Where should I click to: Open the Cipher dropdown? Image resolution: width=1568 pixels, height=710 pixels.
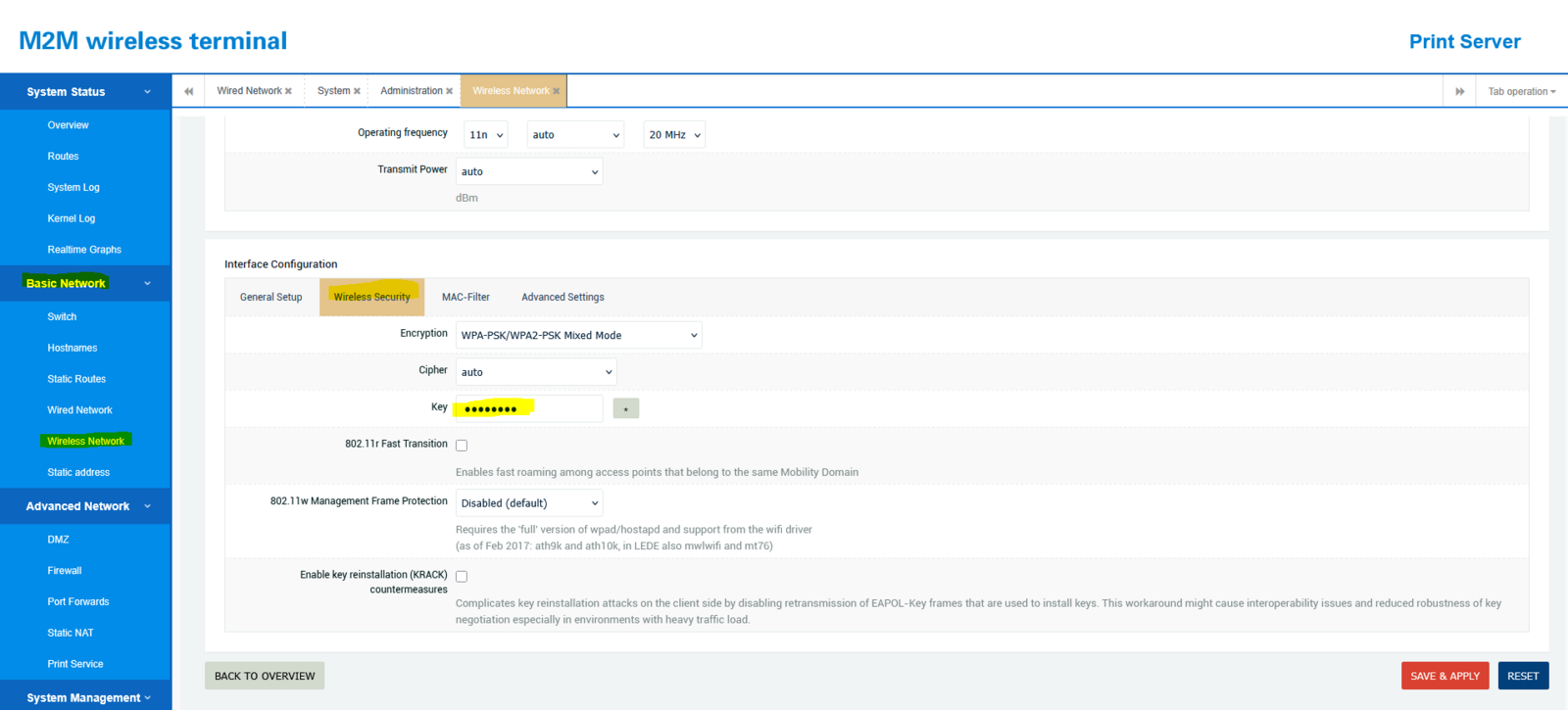(x=535, y=372)
